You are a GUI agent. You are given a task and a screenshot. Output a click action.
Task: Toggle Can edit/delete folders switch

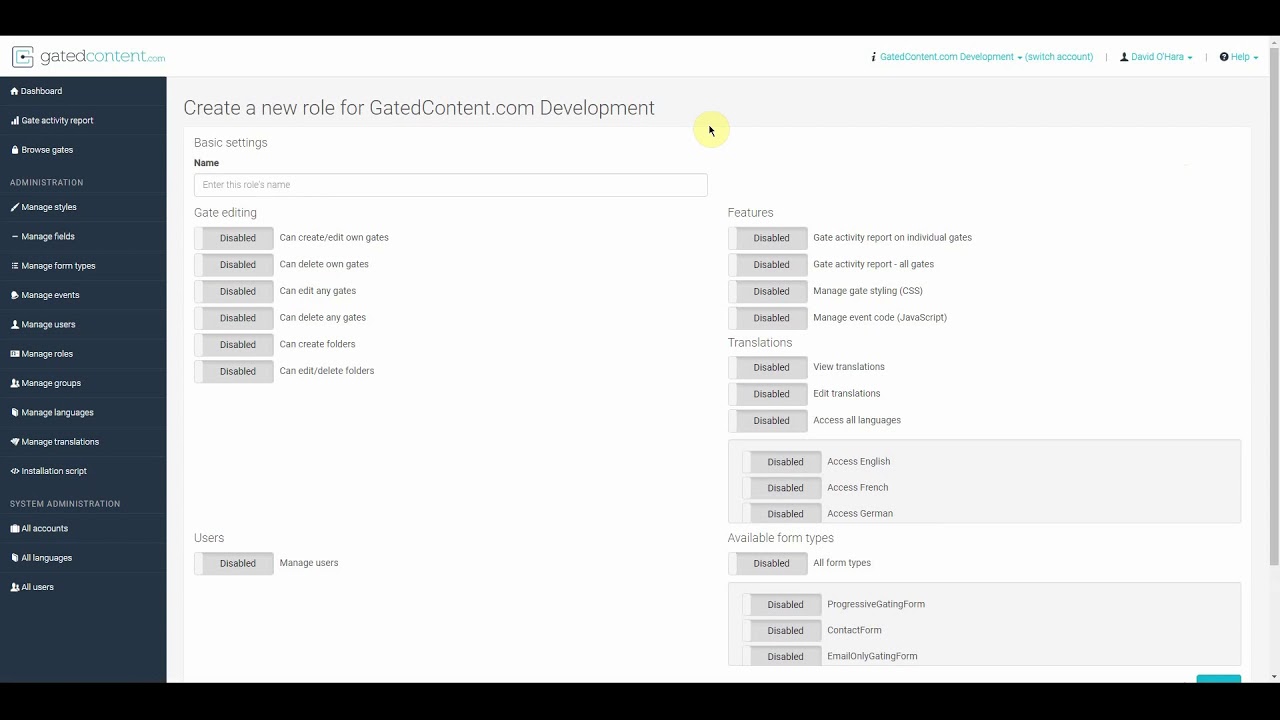coord(234,371)
